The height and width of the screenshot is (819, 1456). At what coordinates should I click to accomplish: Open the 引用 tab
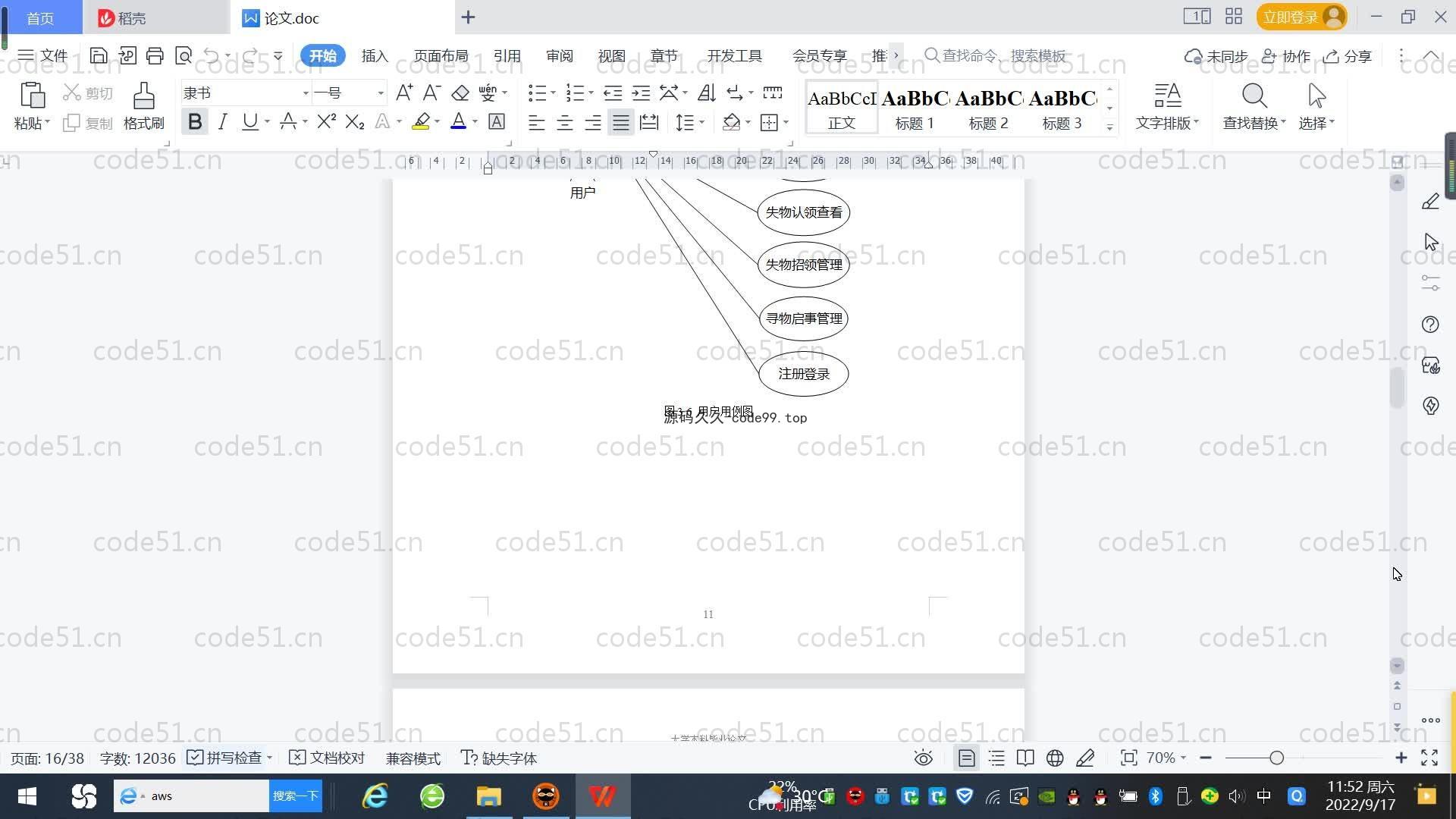coord(507,55)
